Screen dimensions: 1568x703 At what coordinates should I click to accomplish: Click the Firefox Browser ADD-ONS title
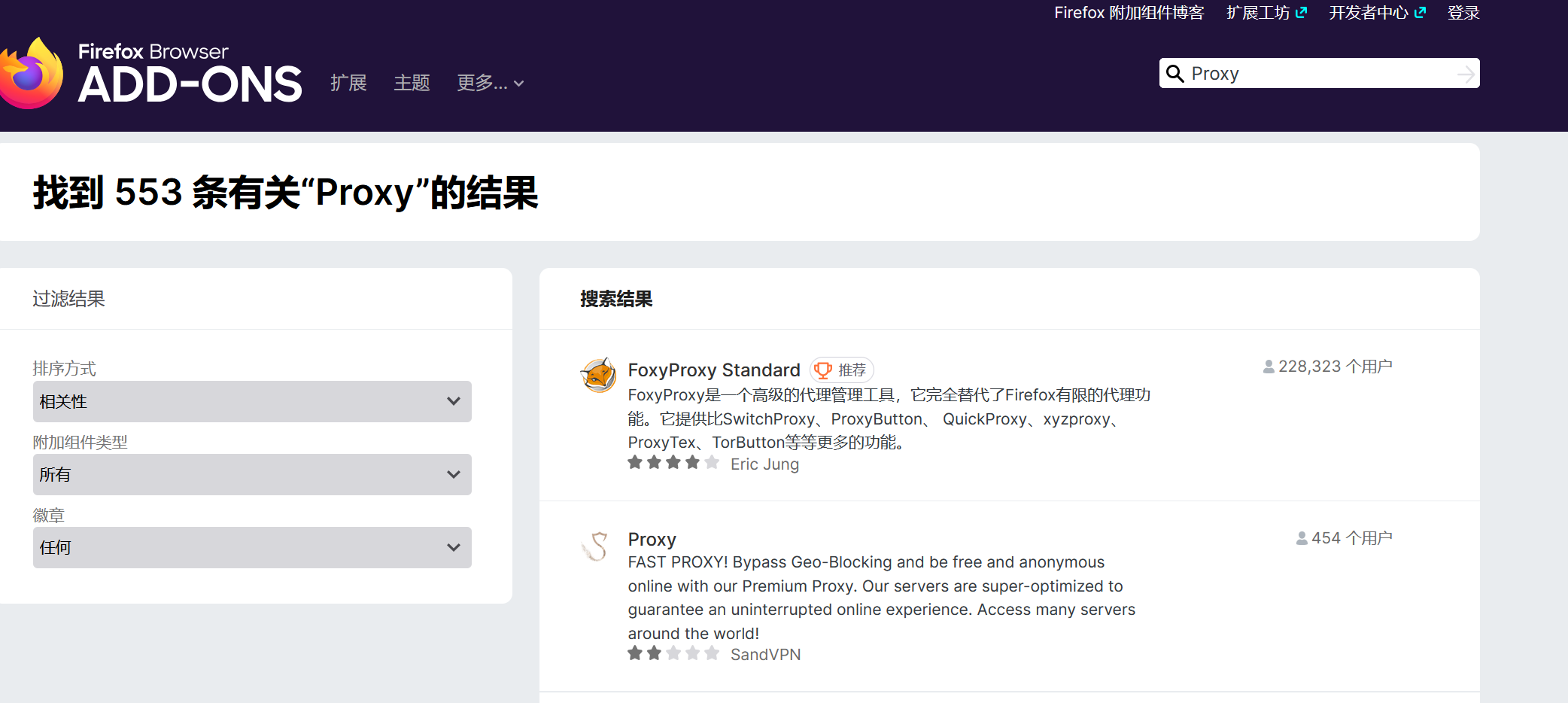[x=190, y=74]
